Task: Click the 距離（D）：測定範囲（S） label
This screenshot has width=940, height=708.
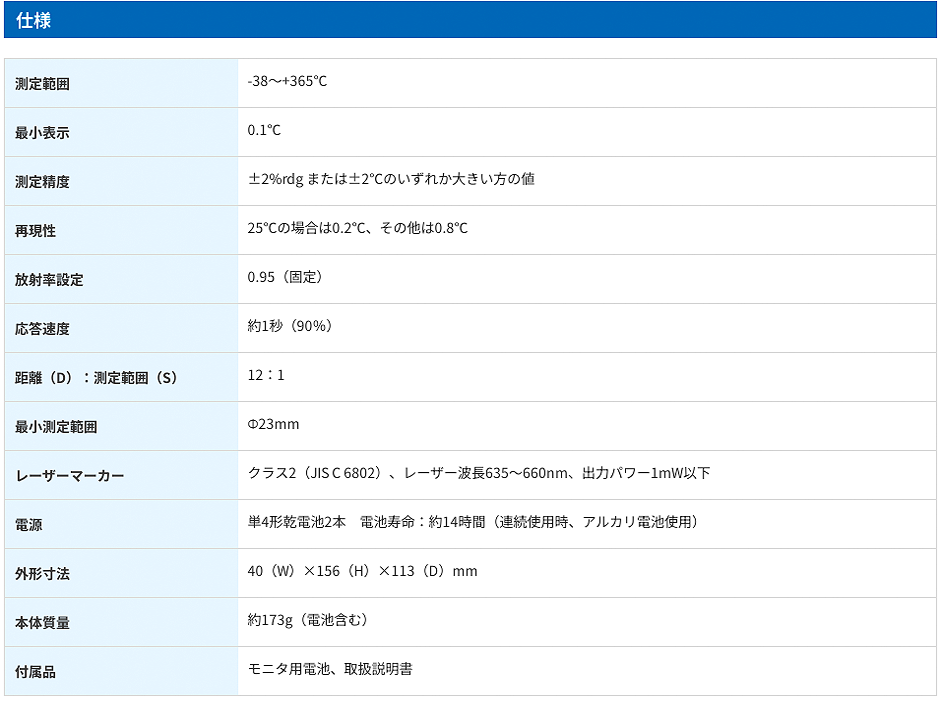Action: 96,378
